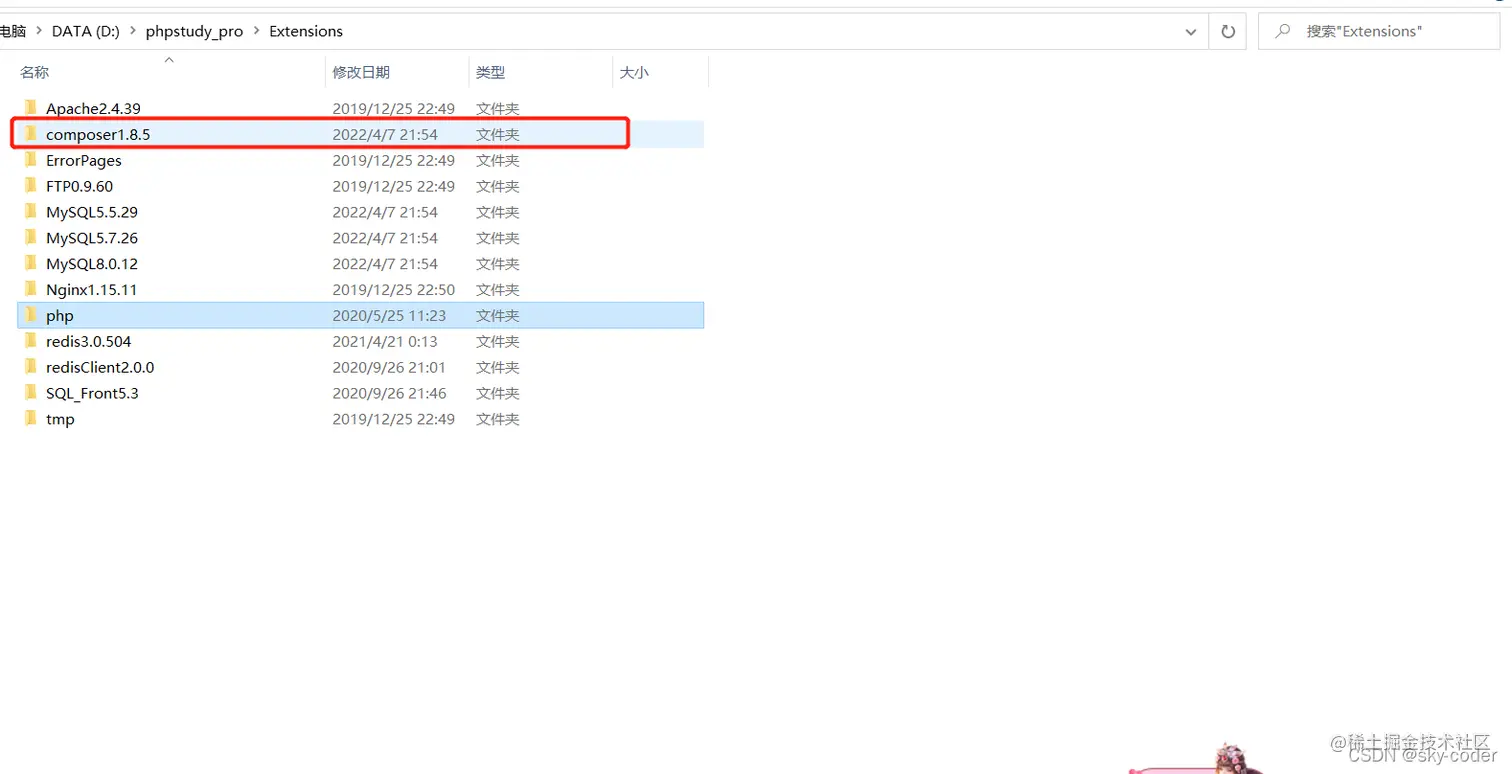The height and width of the screenshot is (774, 1512).
Task: Click the MySQL5.7.26 folder icon
Action: coord(30,238)
